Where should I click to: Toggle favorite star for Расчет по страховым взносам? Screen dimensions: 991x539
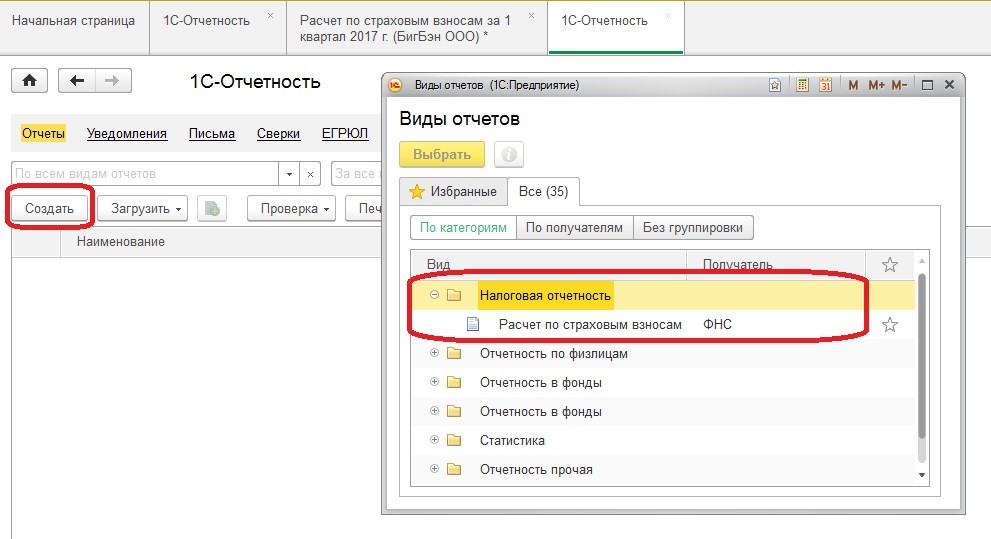(890, 325)
